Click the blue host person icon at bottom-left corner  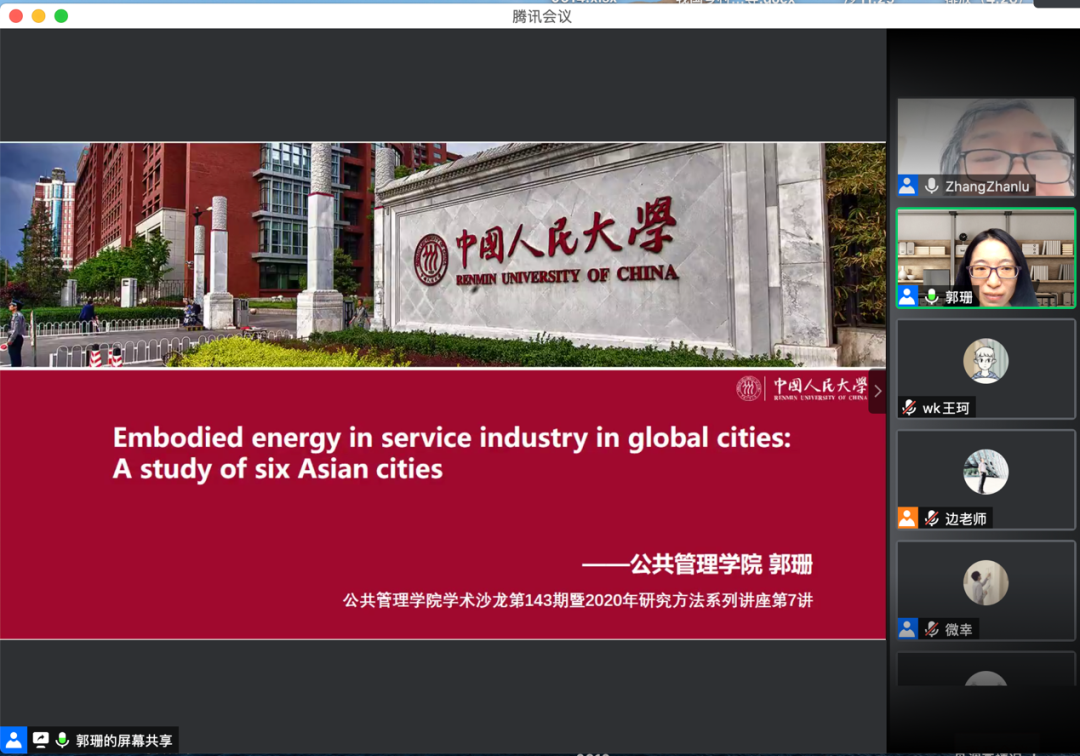pos(14,740)
